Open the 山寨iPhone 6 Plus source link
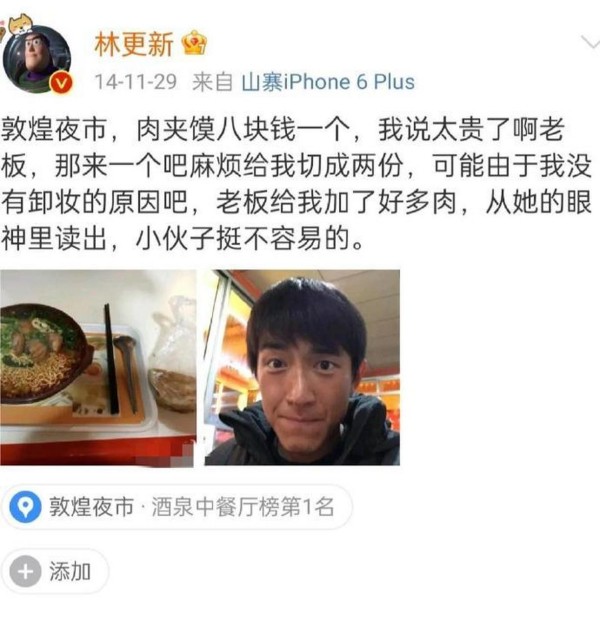The width and height of the screenshot is (600, 626). coord(328,82)
